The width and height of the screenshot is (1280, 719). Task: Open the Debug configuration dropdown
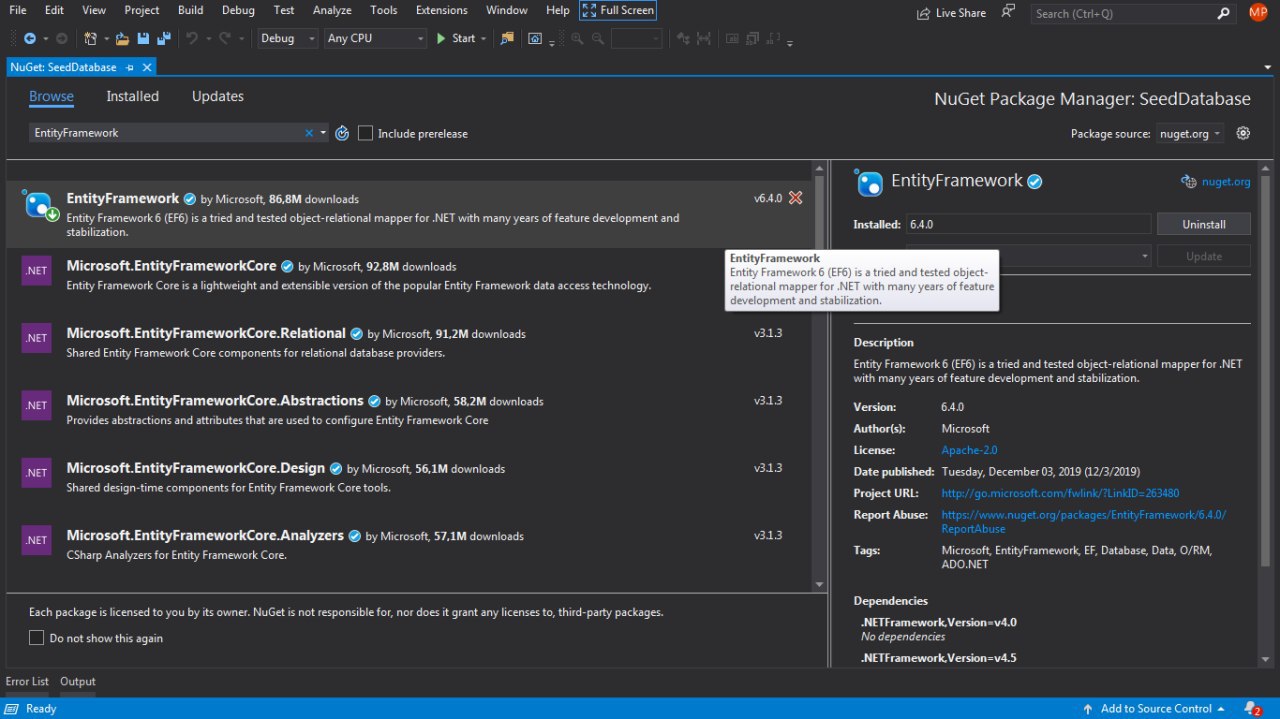coord(287,38)
